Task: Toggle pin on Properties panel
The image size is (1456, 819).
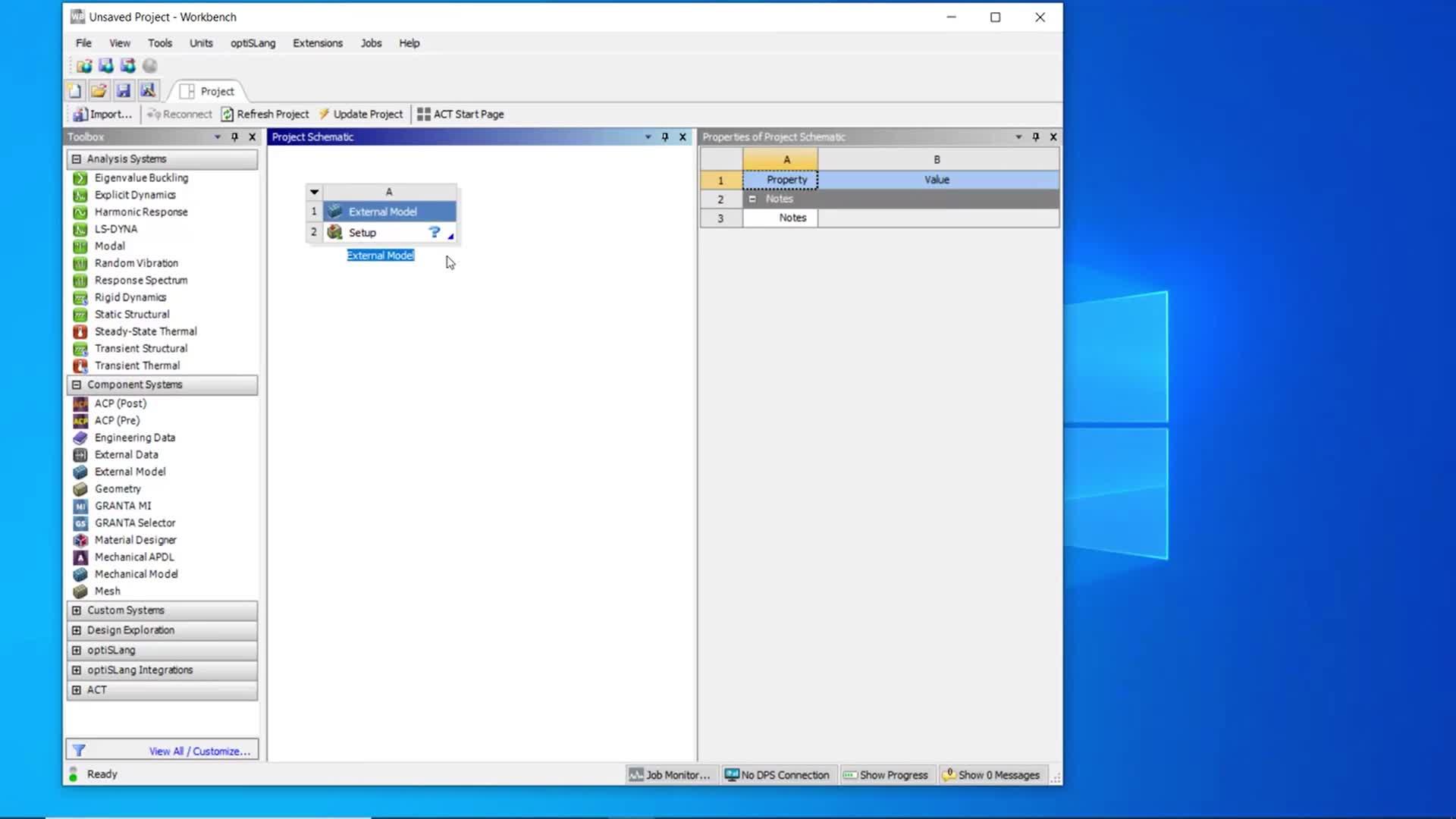Action: pyautogui.click(x=1036, y=137)
